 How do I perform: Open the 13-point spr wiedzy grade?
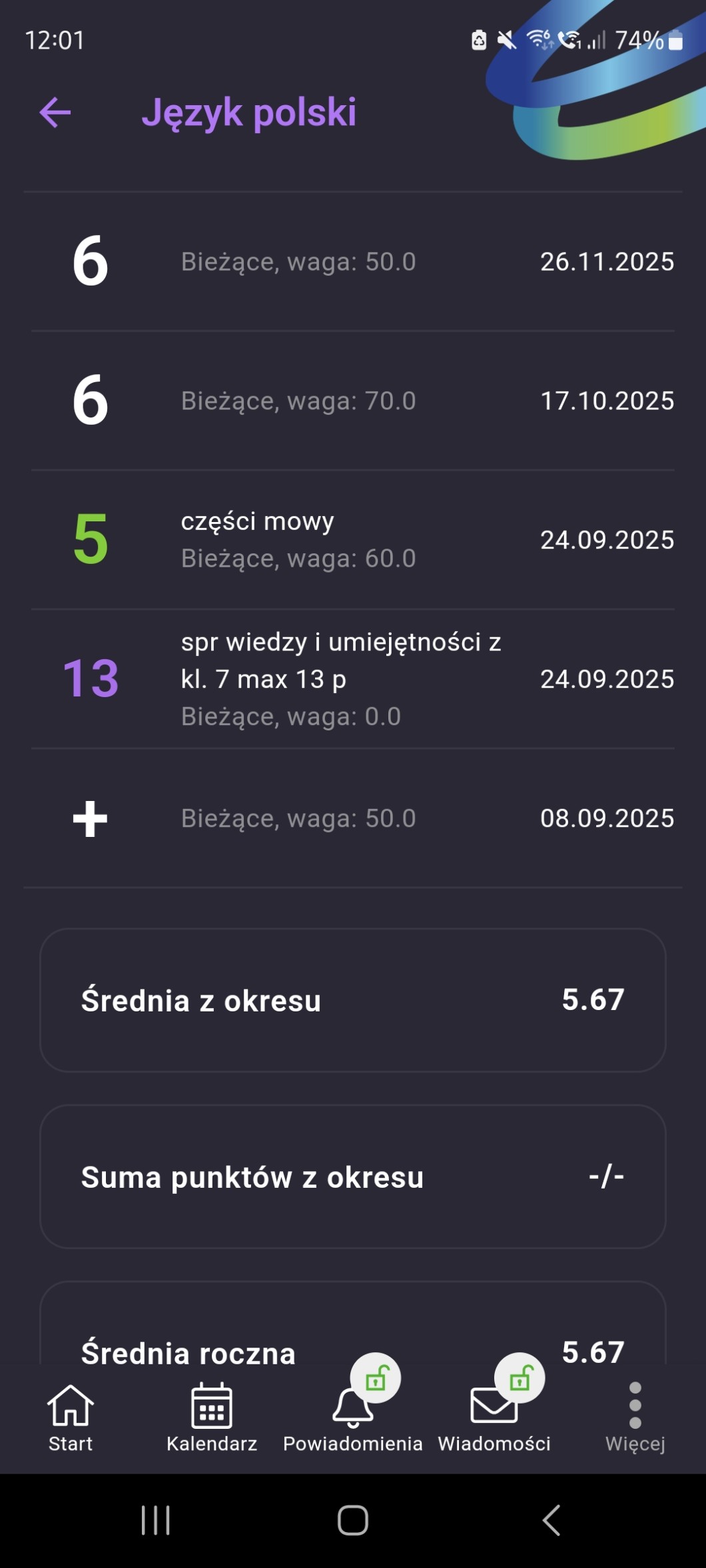pyautogui.click(x=353, y=679)
